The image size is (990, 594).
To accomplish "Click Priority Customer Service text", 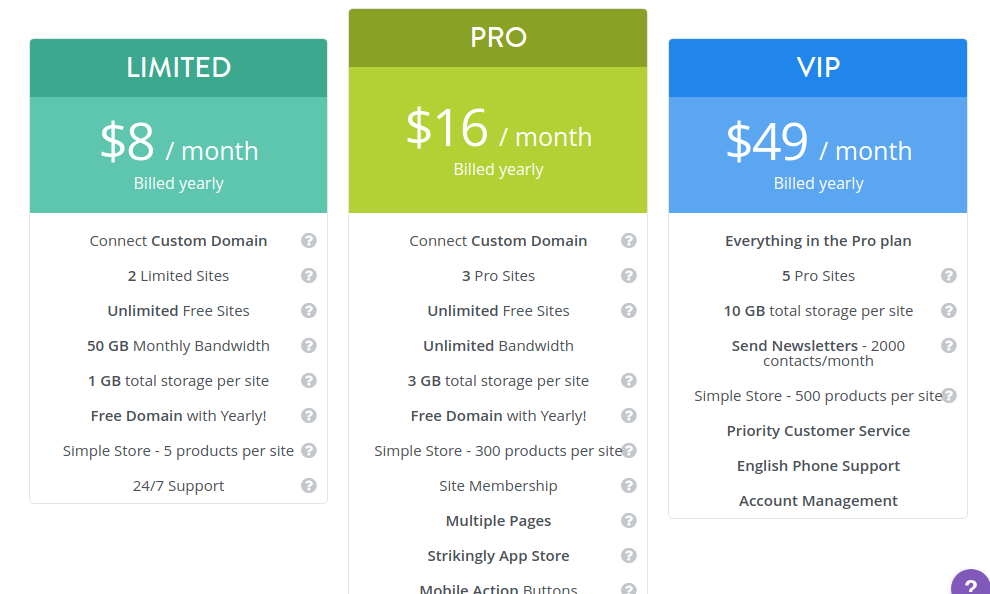I will (818, 431).
